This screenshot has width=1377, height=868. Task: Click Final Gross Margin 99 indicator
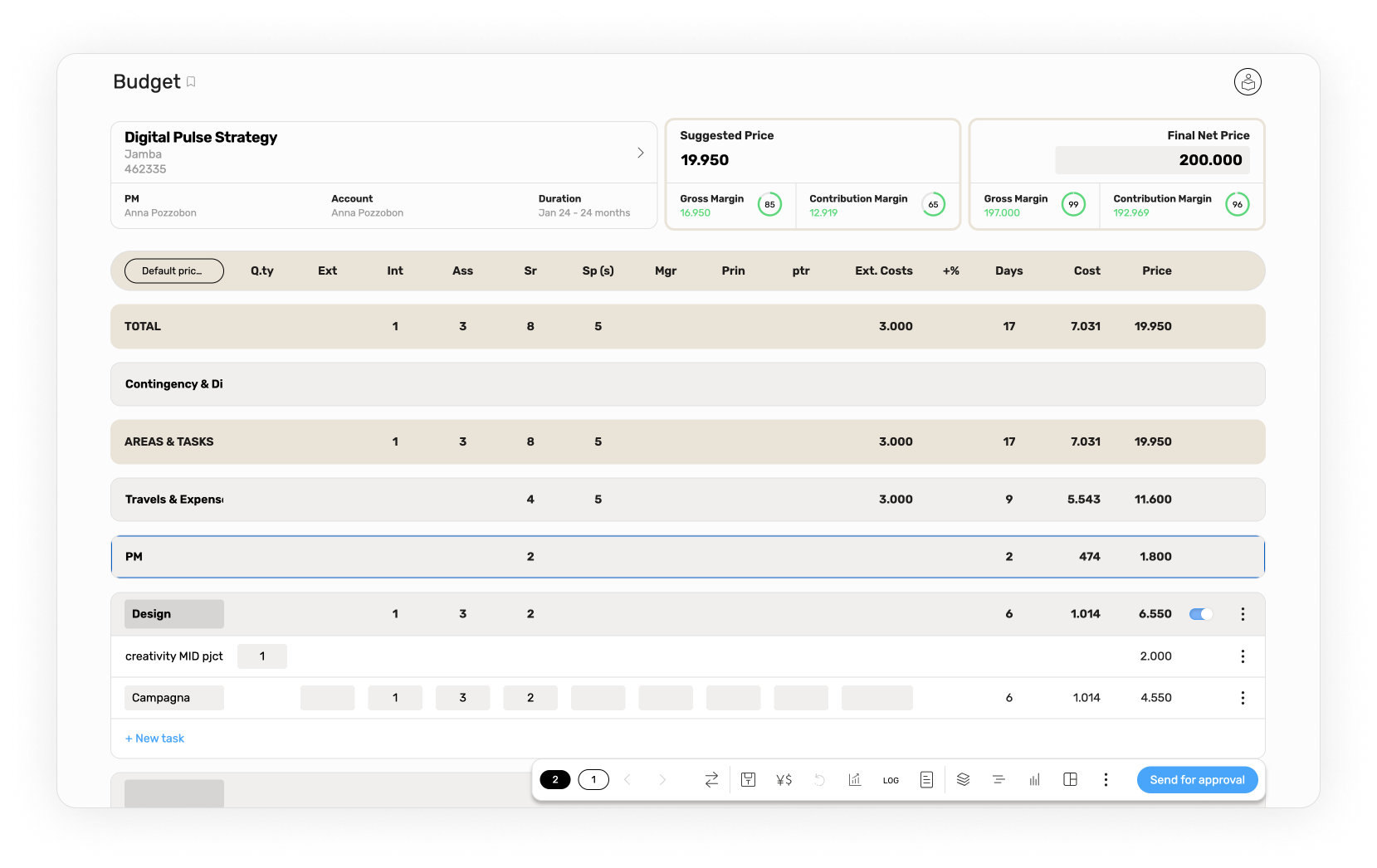[x=1073, y=204]
